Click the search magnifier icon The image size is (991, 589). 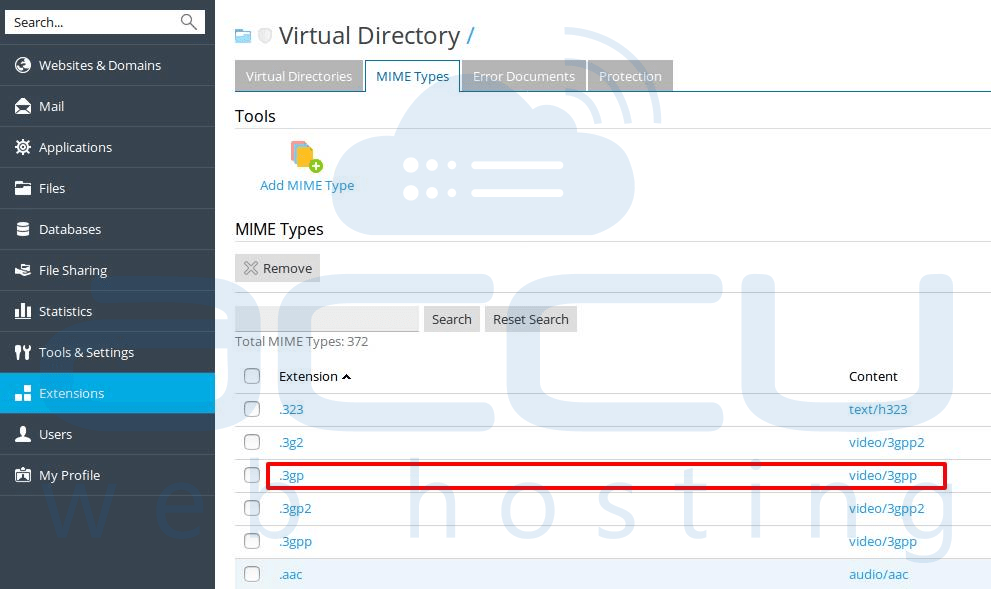pyautogui.click(x=190, y=21)
